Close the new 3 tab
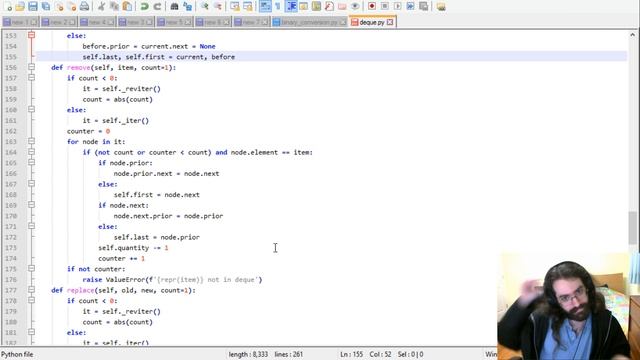Screen dimensions: 640x360 pyautogui.click(x=149, y=22)
